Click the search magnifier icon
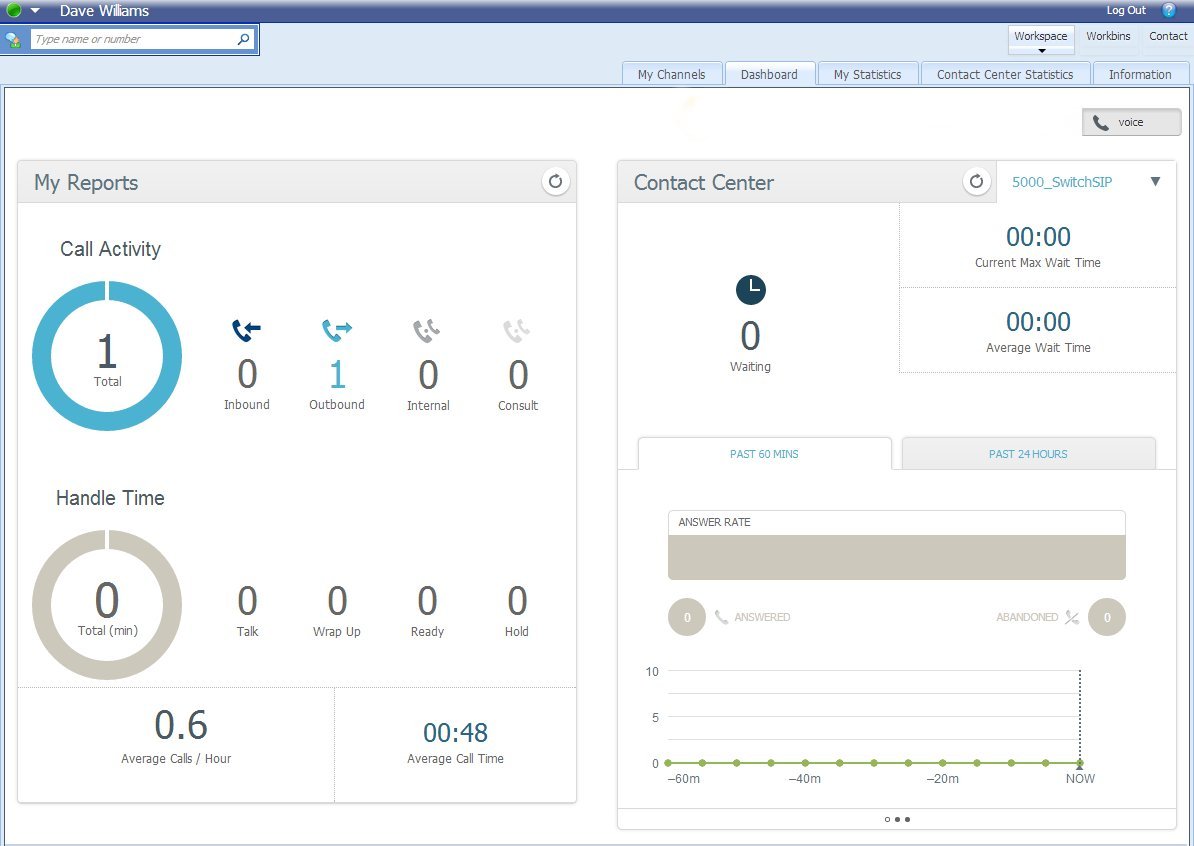The height and width of the screenshot is (846, 1194). tap(243, 40)
